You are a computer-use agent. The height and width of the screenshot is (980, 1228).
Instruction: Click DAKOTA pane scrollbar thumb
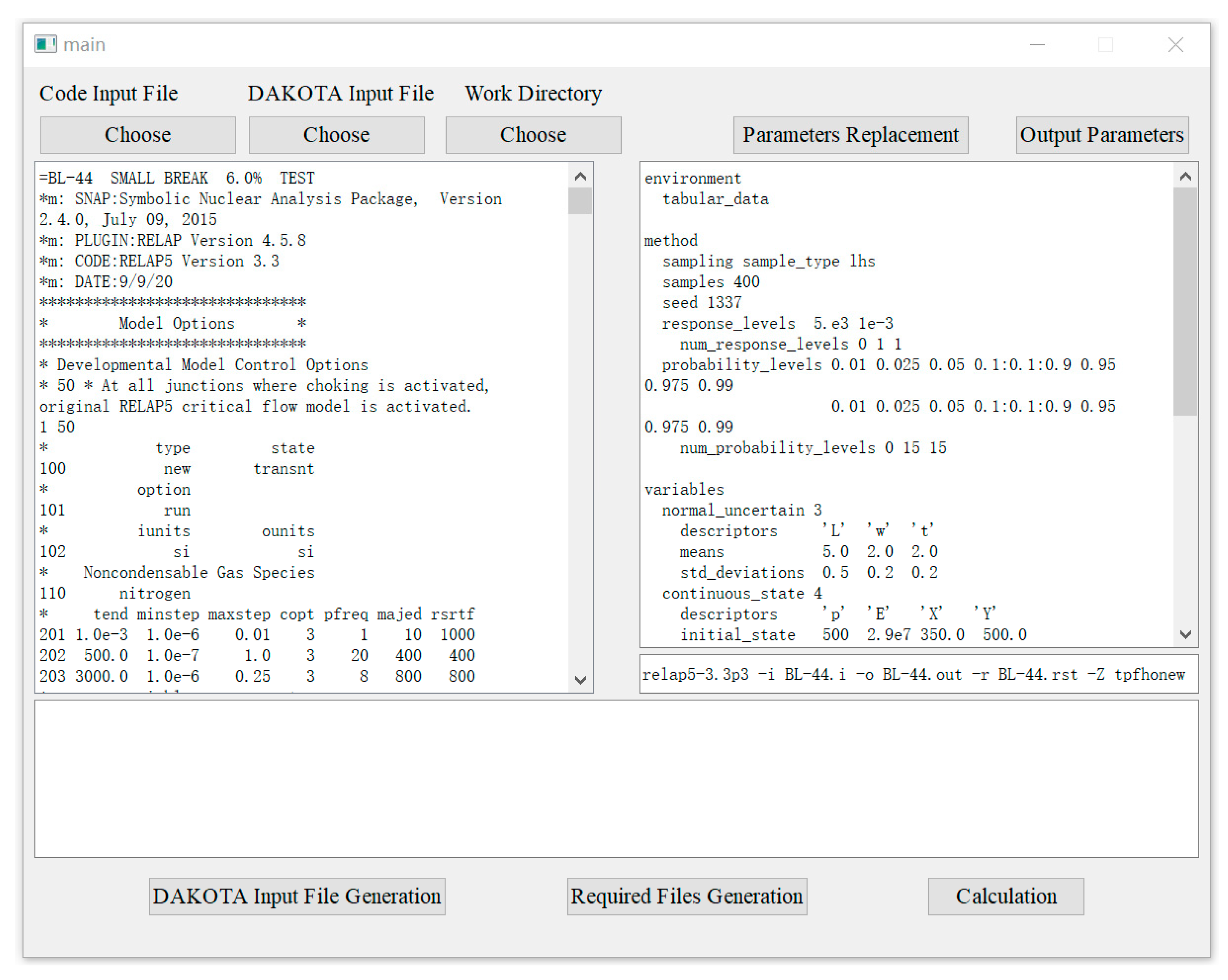[1185, 301]
